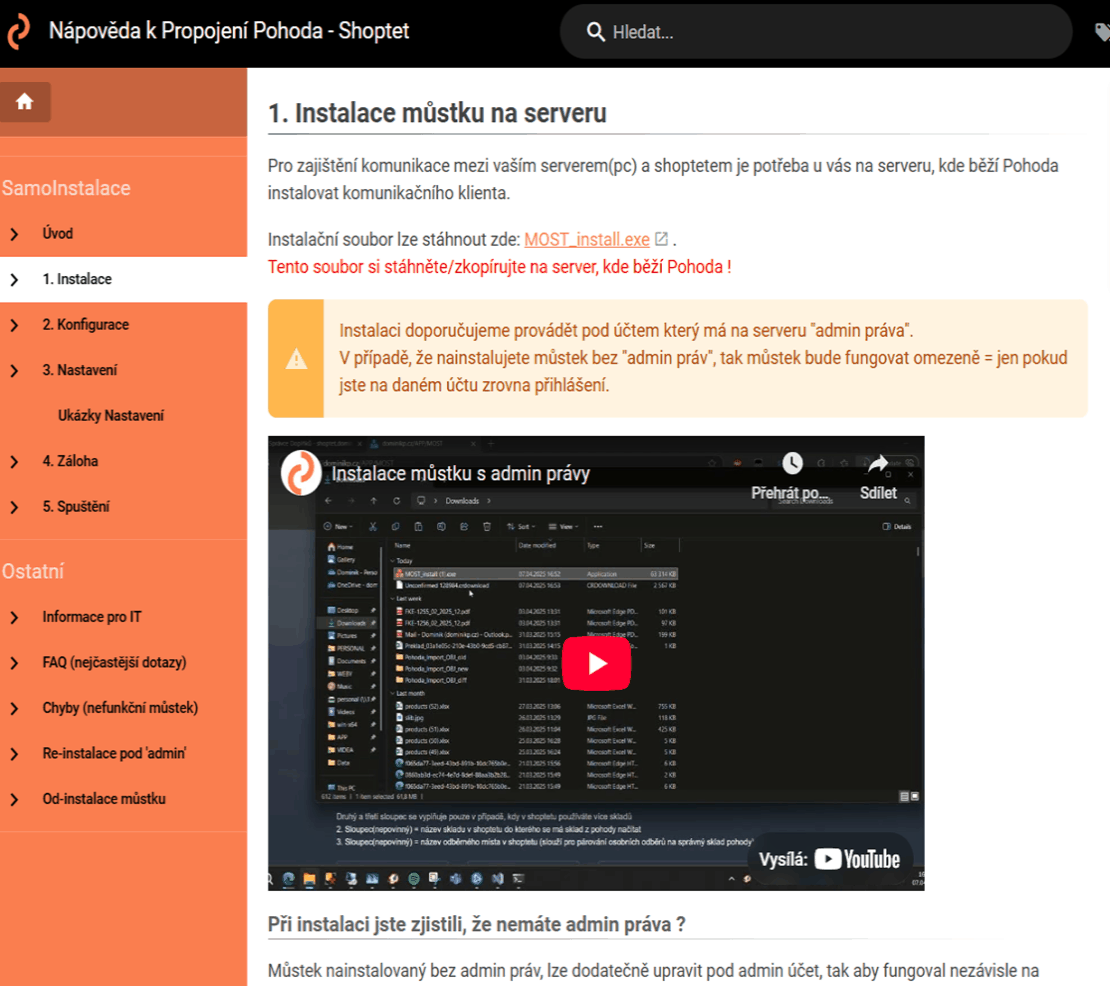Click the tag icon in the header
The height and width of the screenshot is (986, 1110).
click(1102, 32)
